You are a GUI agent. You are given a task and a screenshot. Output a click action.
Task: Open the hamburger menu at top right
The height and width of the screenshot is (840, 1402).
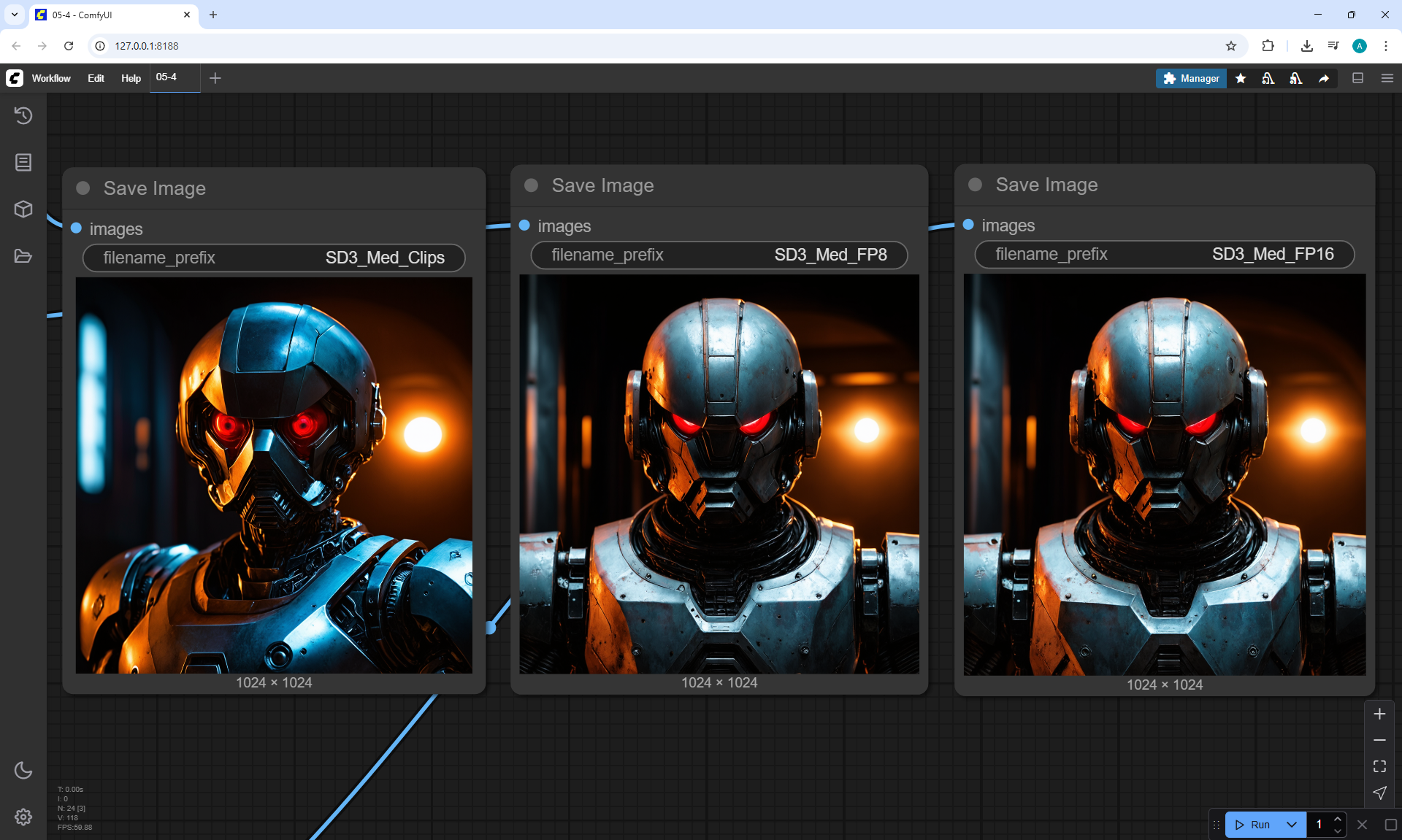coord(1387,78)
